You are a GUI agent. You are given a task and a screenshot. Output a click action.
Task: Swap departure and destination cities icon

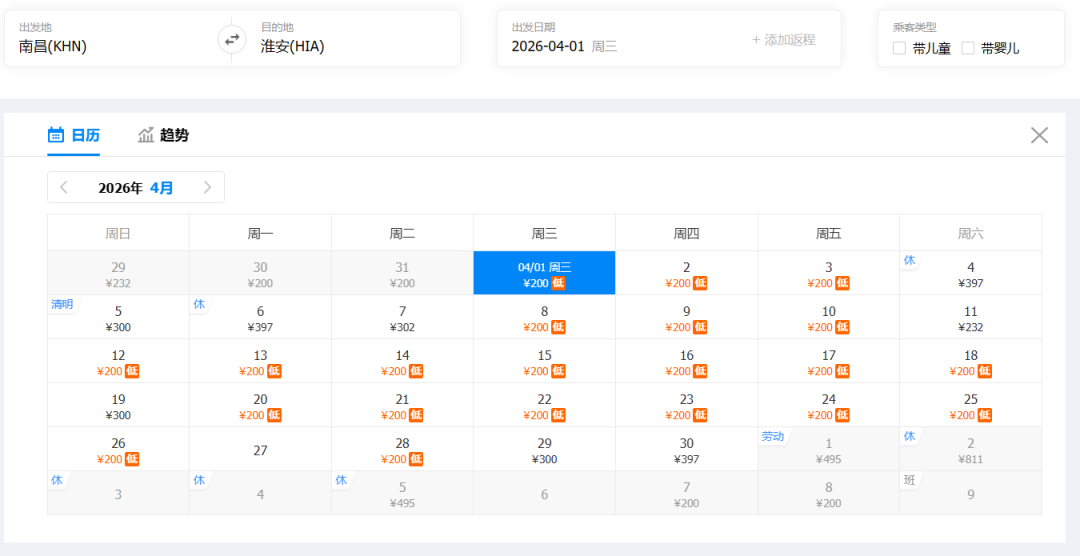pos(232,39)
